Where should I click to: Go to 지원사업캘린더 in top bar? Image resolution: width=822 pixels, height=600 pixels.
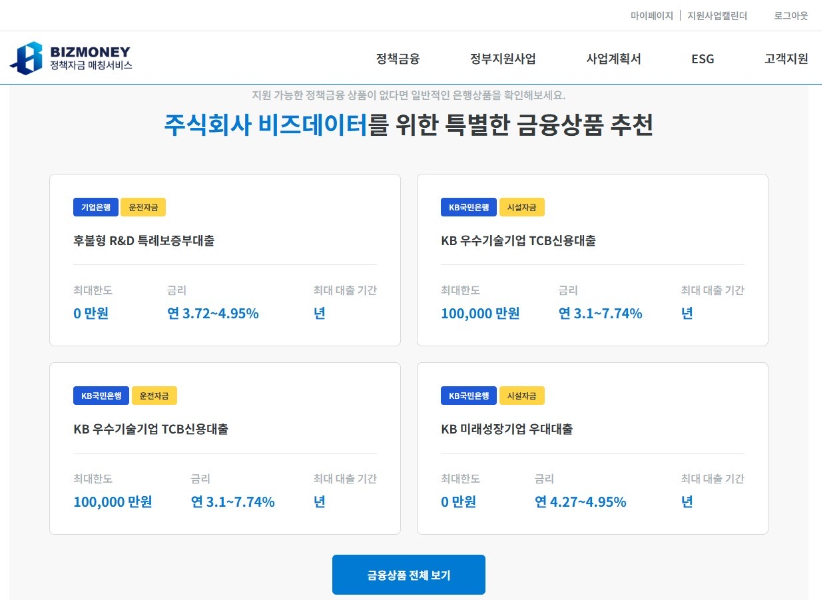(x=717, y=16)
